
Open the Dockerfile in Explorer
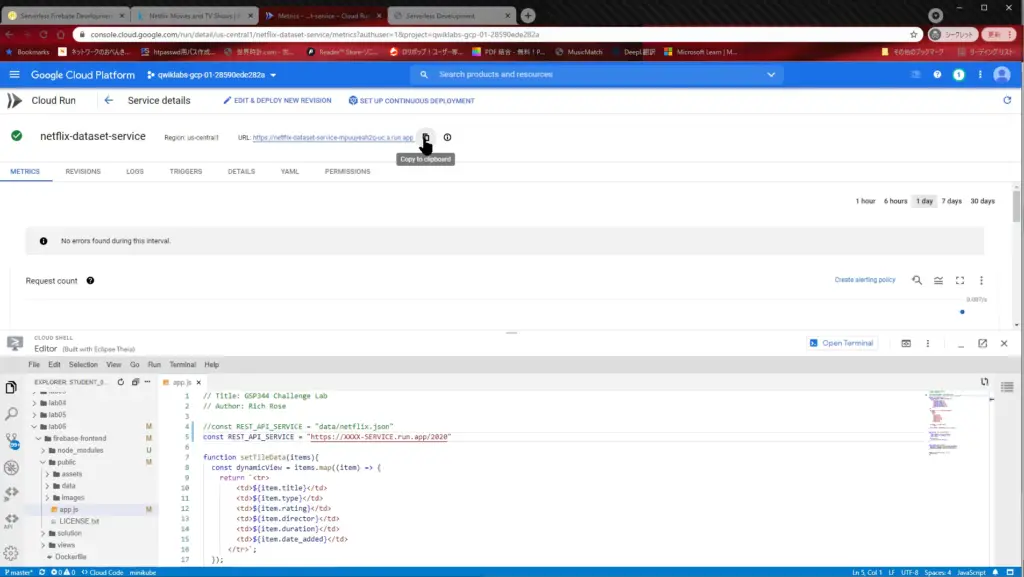pyautogui.click(x=71, y=557)
